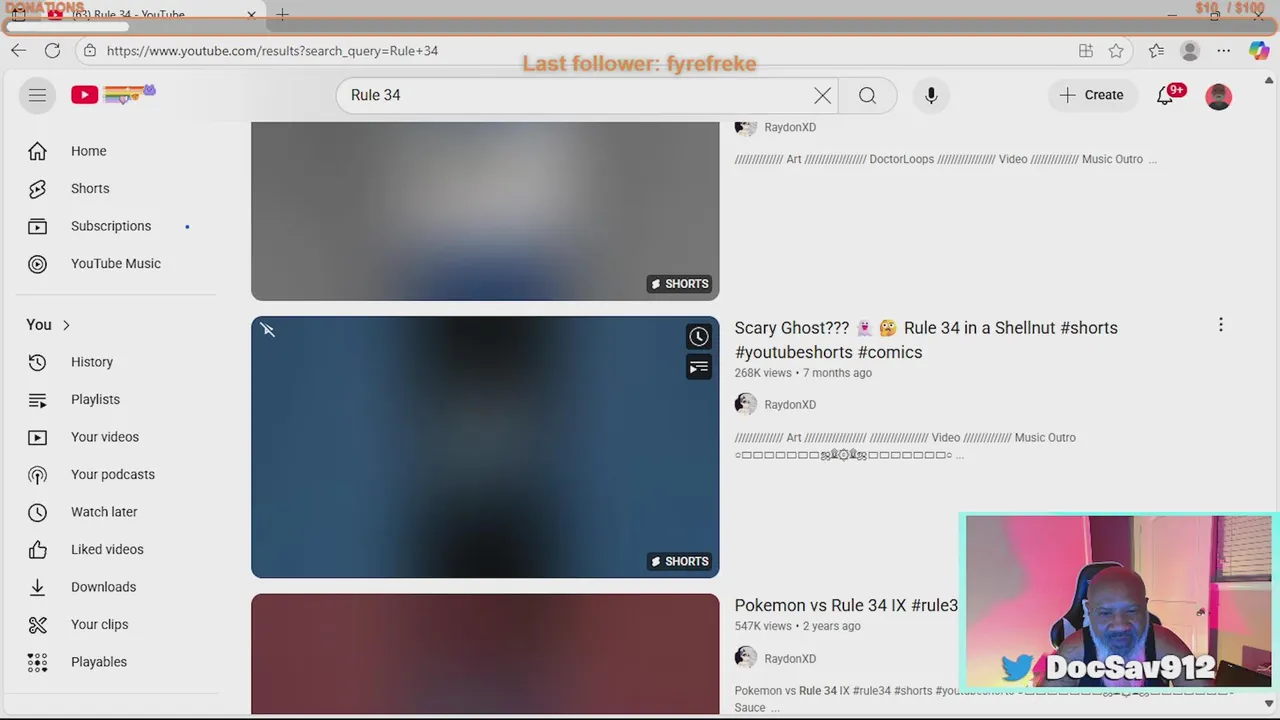Click the Your clips scissors icon

pos(37,624)
